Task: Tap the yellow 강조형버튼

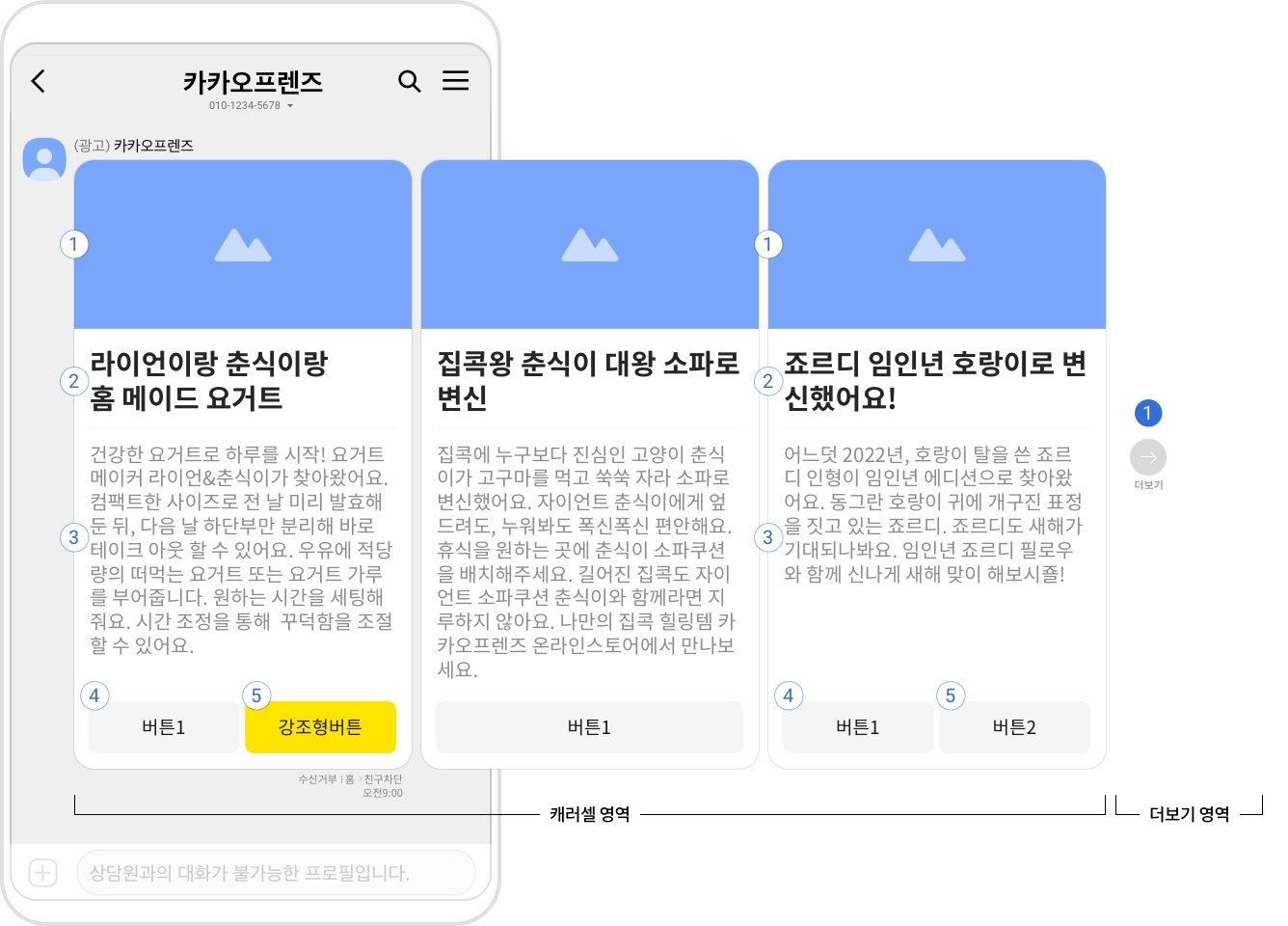Action: [x=321, y=727]
